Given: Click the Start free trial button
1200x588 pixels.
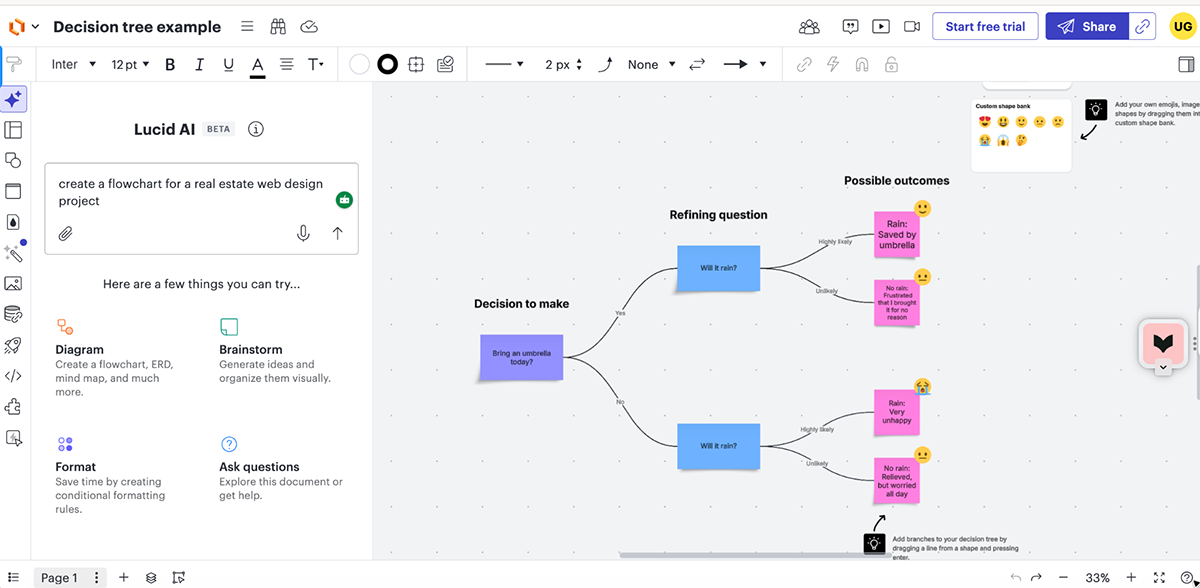Looking at the screenshot, I should tap(985, 26).
